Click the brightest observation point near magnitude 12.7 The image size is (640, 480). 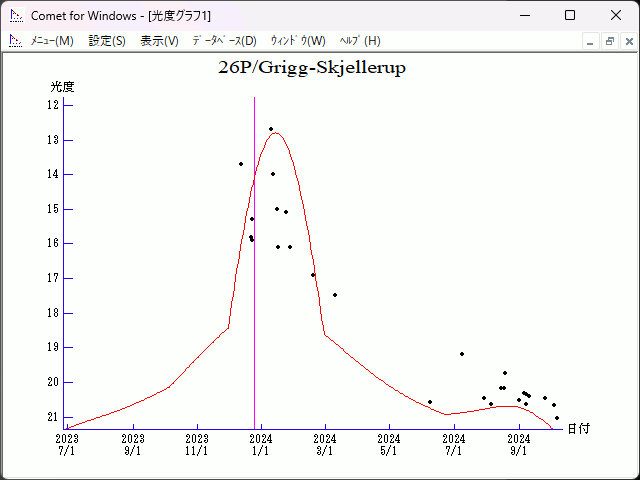pos(271,129)
